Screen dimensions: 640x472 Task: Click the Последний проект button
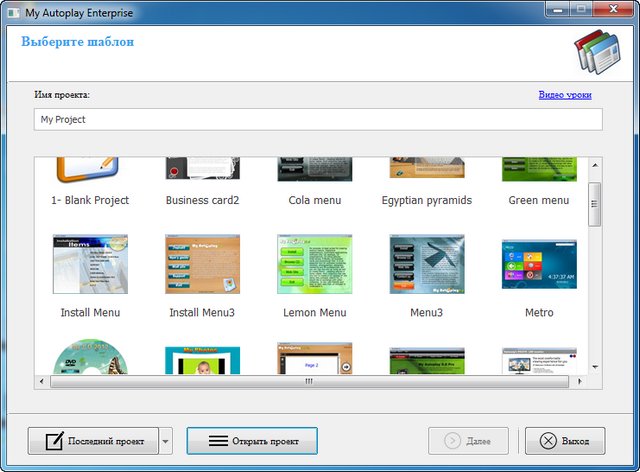pyautogui.click(x=93, y=441)
